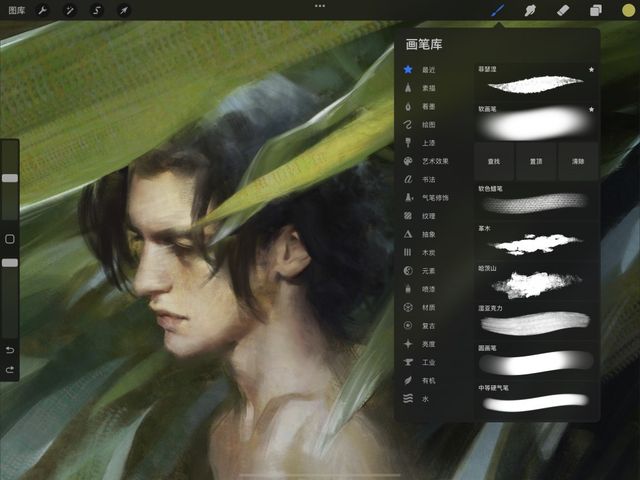Select the ink-splatter brush above 哈茨山
The height and width of the screenshot is (480, 640).
pos(536,242)
